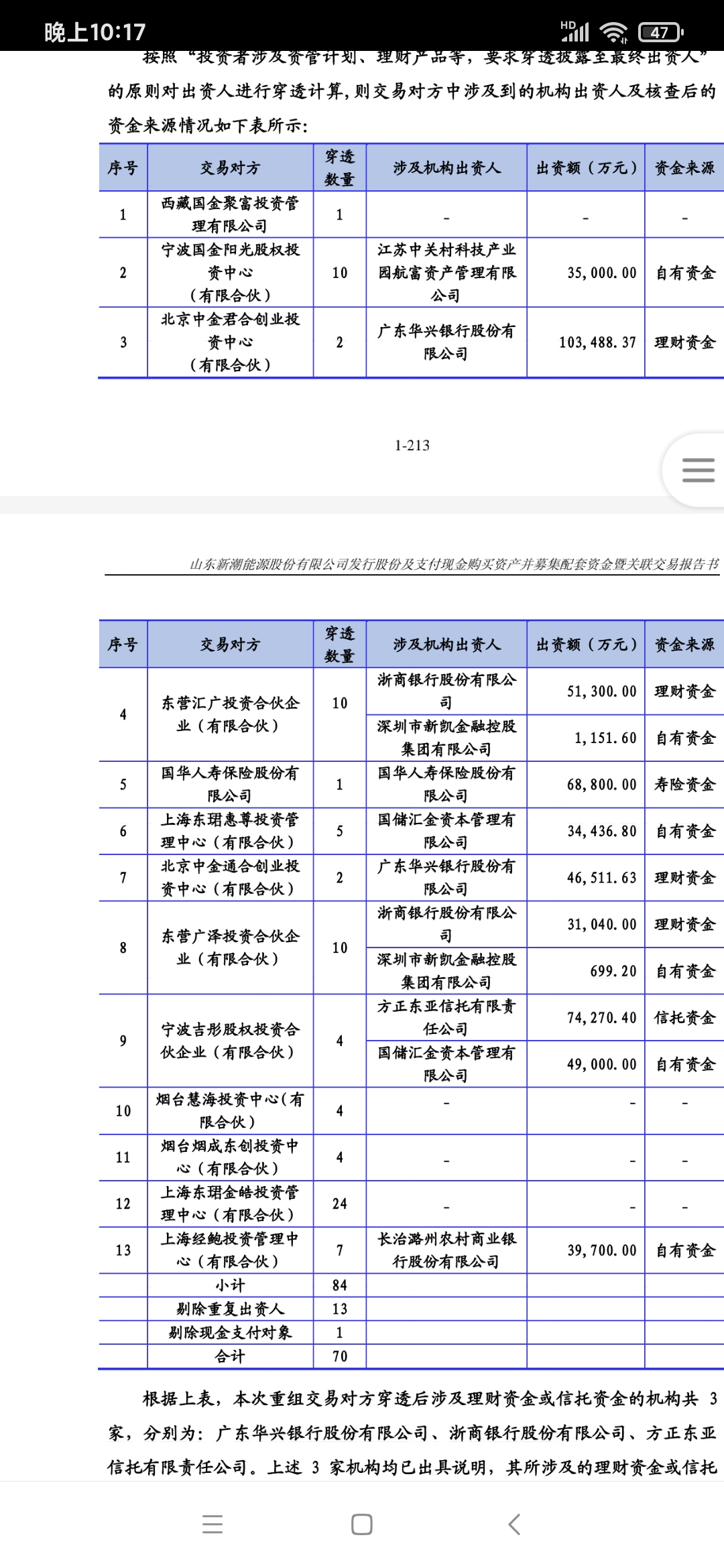Open the floating hamburger menu button
Image resolution: width=724 pixels, height=1568 pixels.
click(x=698, y=470)
